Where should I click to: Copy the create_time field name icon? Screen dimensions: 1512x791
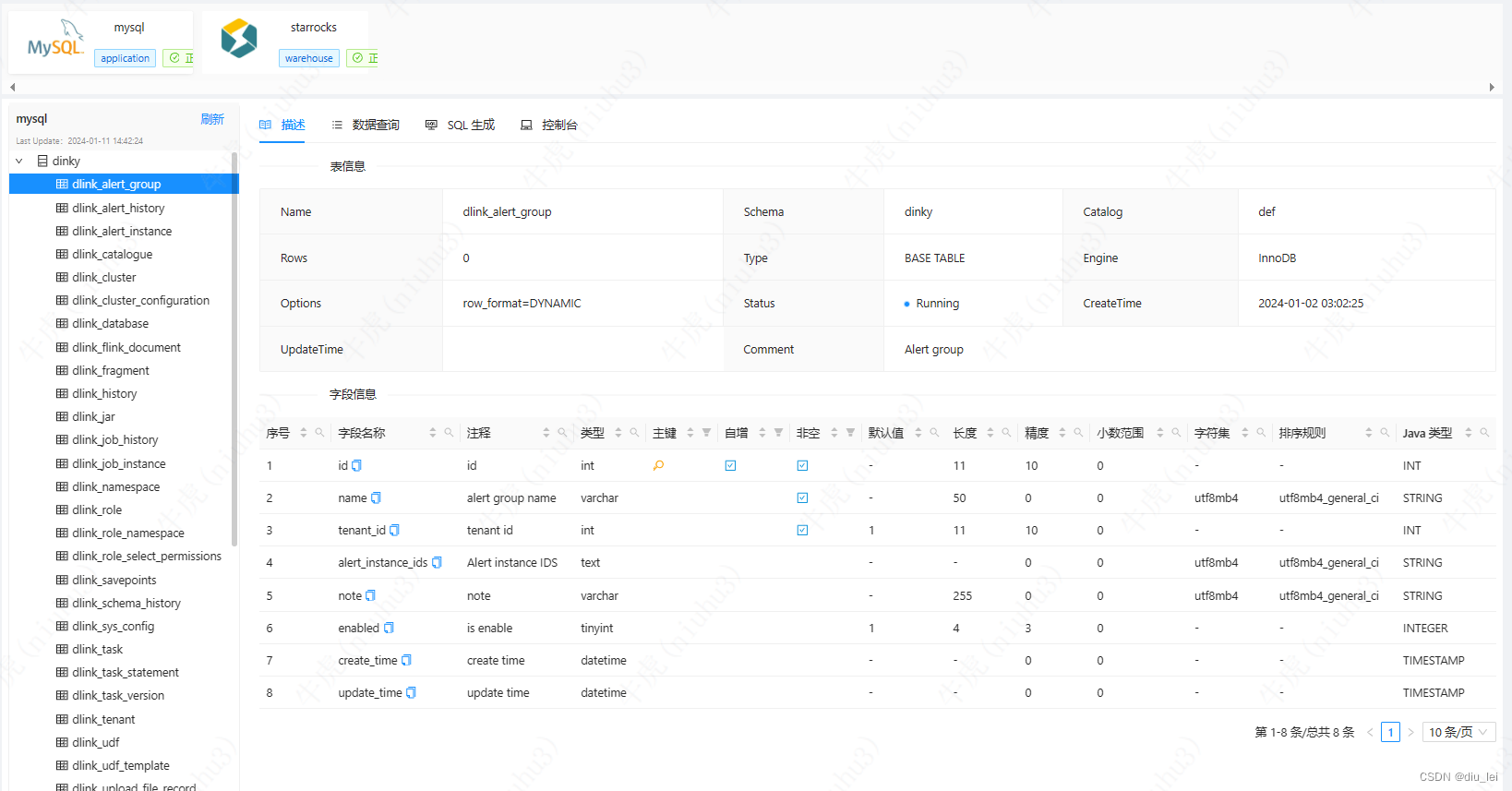(406, 661)
